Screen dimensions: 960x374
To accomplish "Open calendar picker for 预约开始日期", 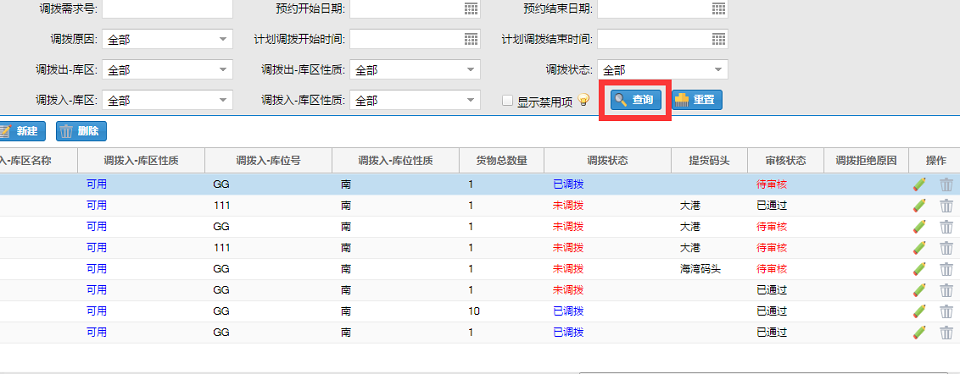I will click(470, 9).
